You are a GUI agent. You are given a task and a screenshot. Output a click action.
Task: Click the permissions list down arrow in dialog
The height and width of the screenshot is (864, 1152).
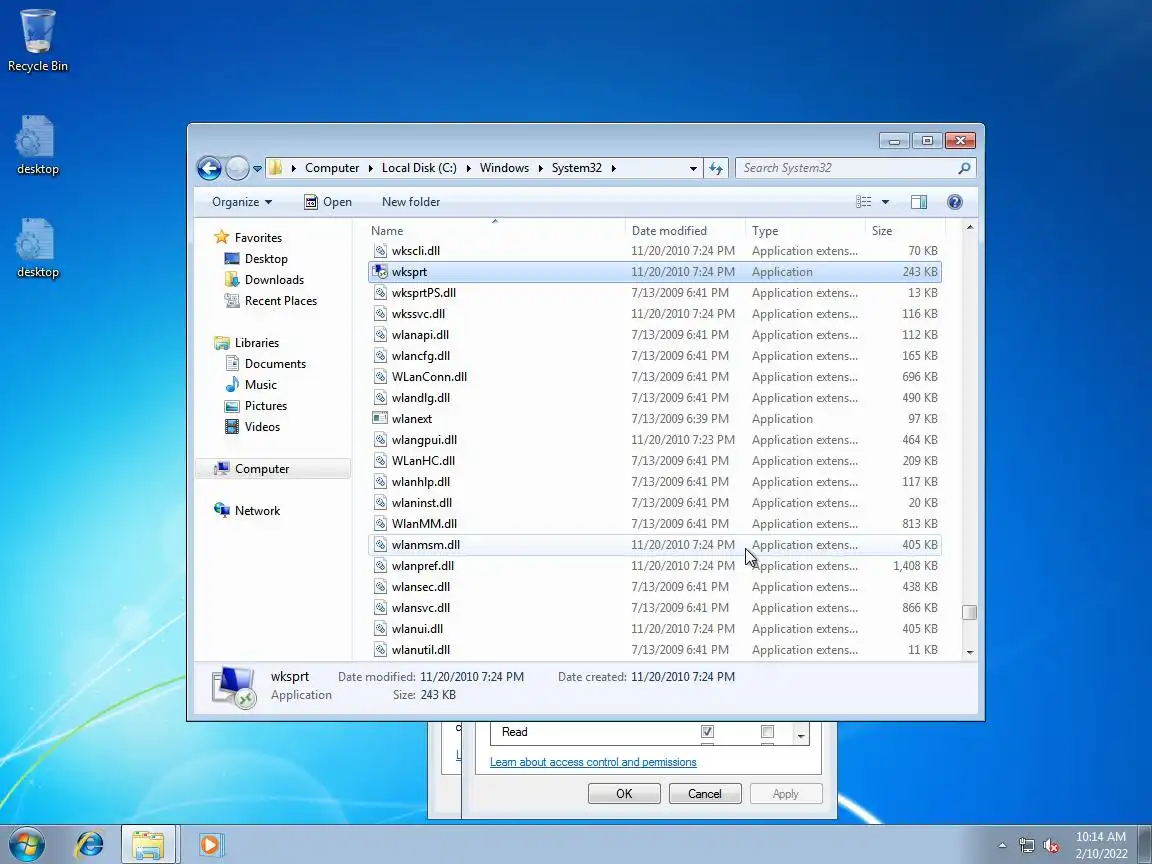pos(801,735)
